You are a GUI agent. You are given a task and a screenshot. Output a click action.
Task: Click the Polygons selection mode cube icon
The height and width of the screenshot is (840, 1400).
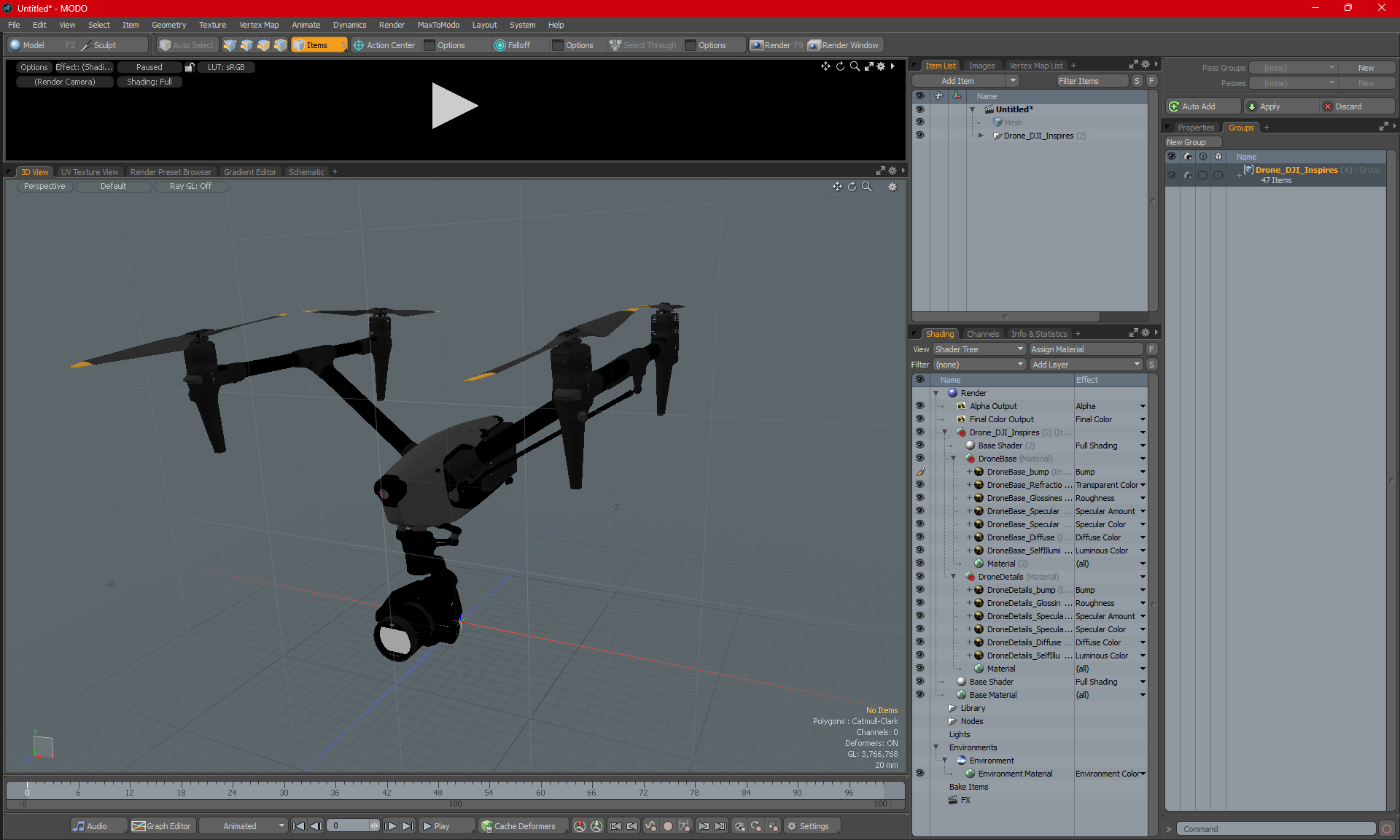(x=263, y=45)
